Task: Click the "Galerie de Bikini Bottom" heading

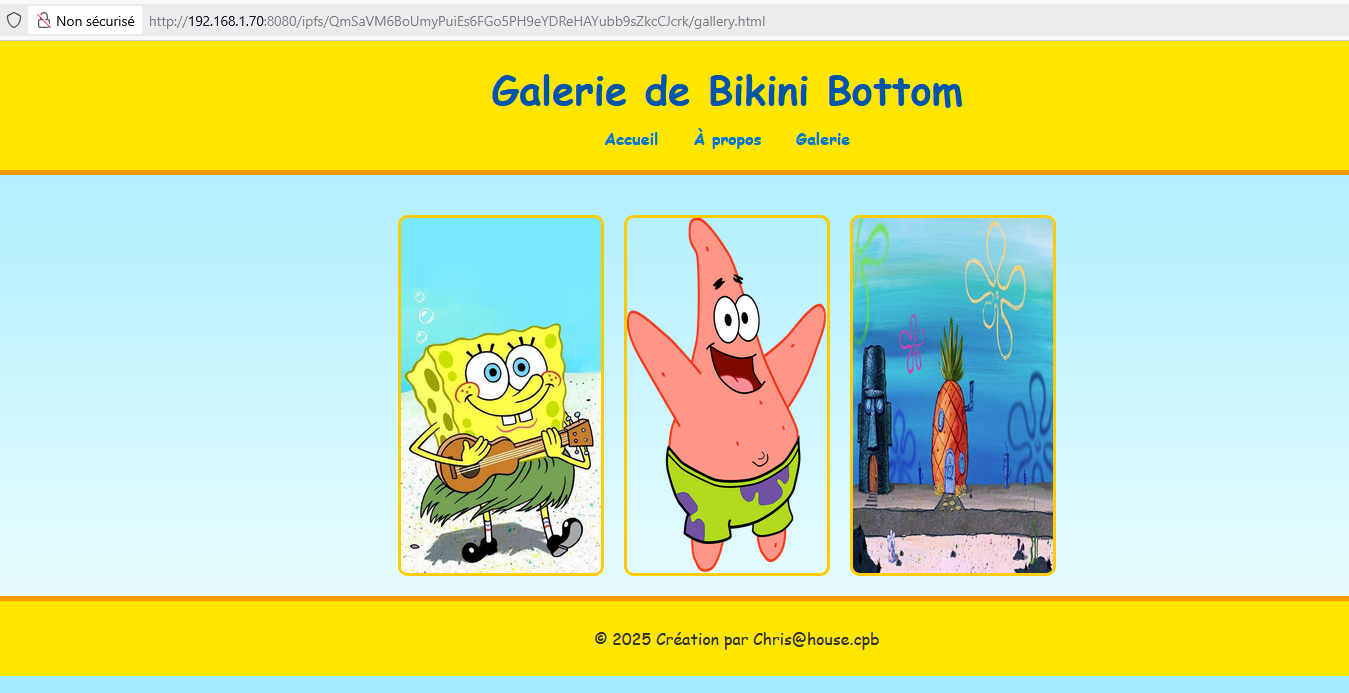Action: (726, 92)
